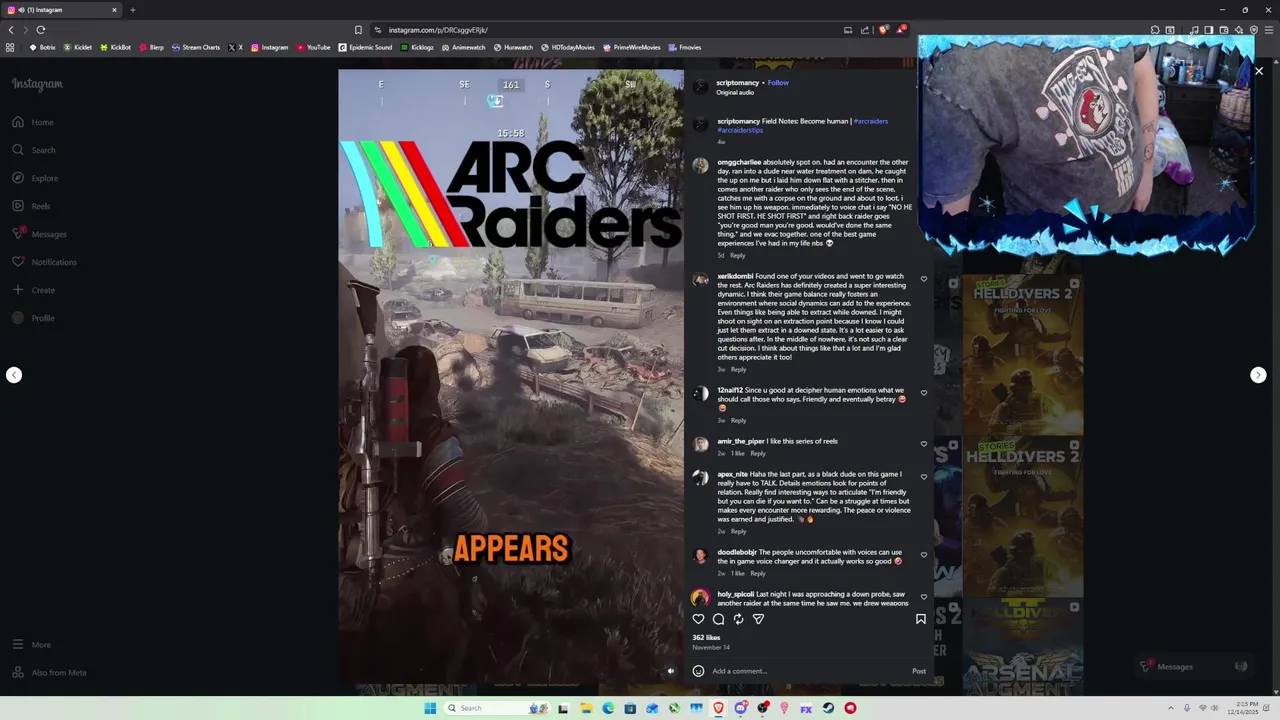This screenshot has width=1280, height=720.
Task: Open Windows Start menu
Action: pos(430,708)
